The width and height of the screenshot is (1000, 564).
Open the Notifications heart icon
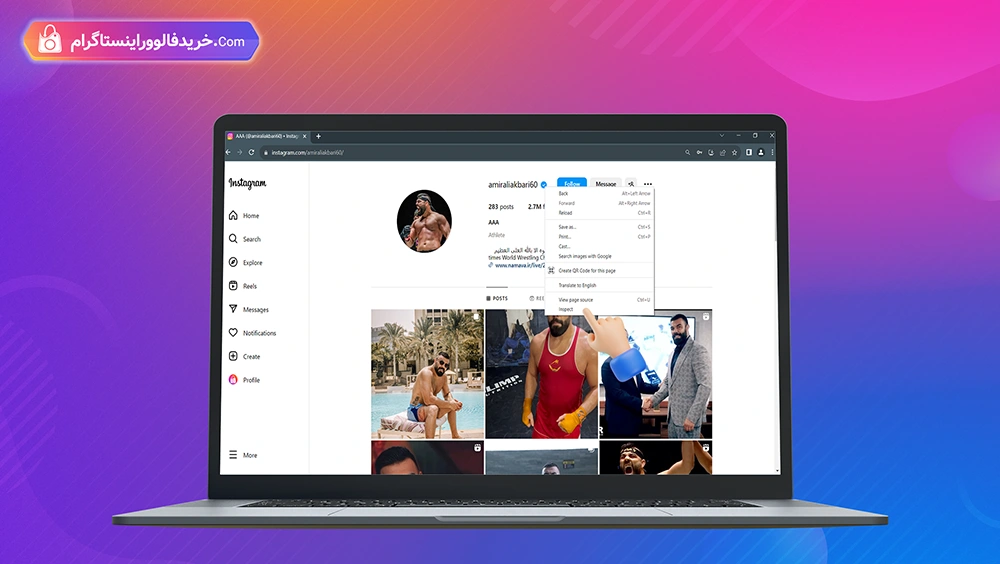[233, 332]
